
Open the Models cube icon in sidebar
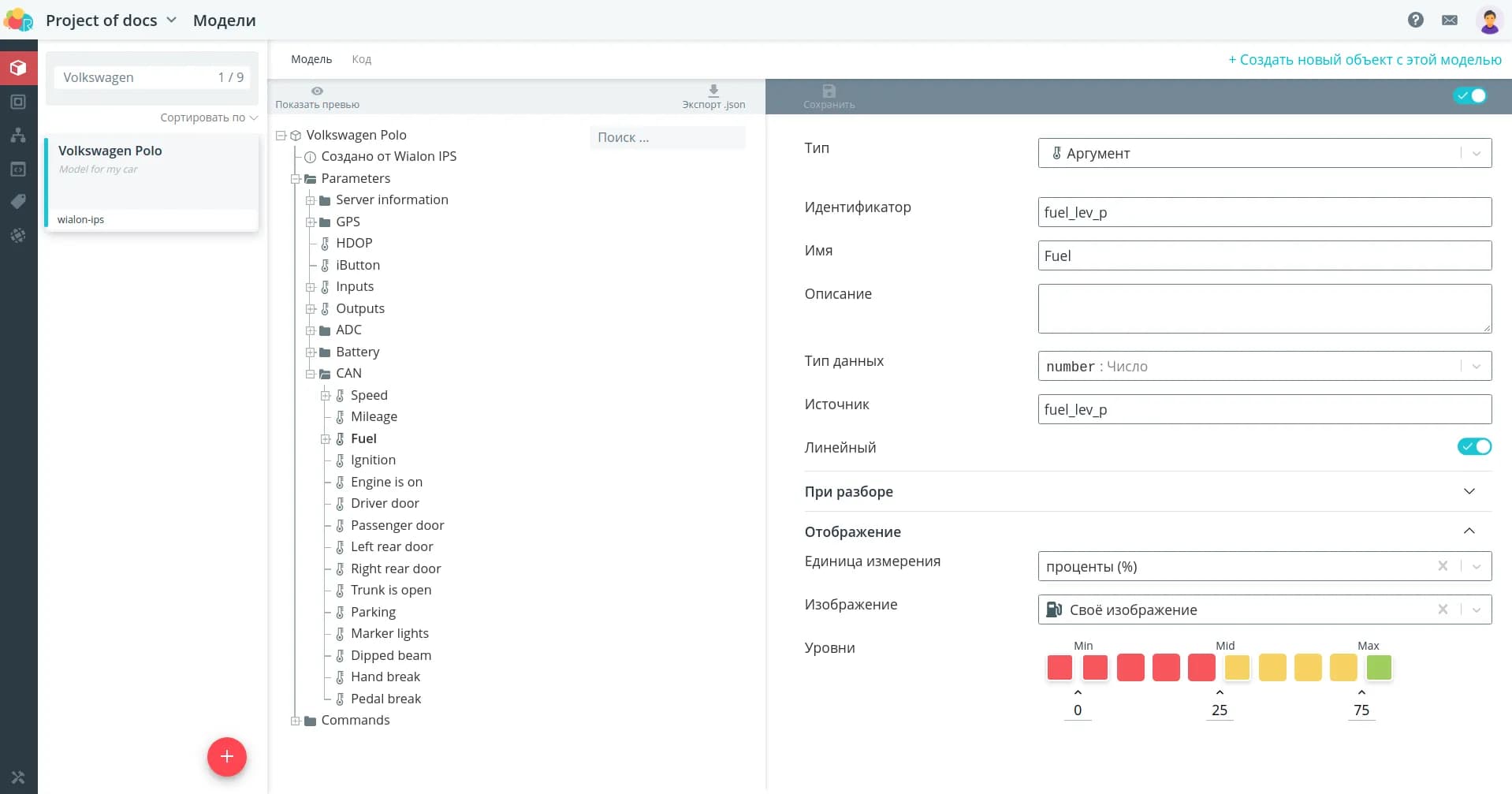tap(18, 68)
